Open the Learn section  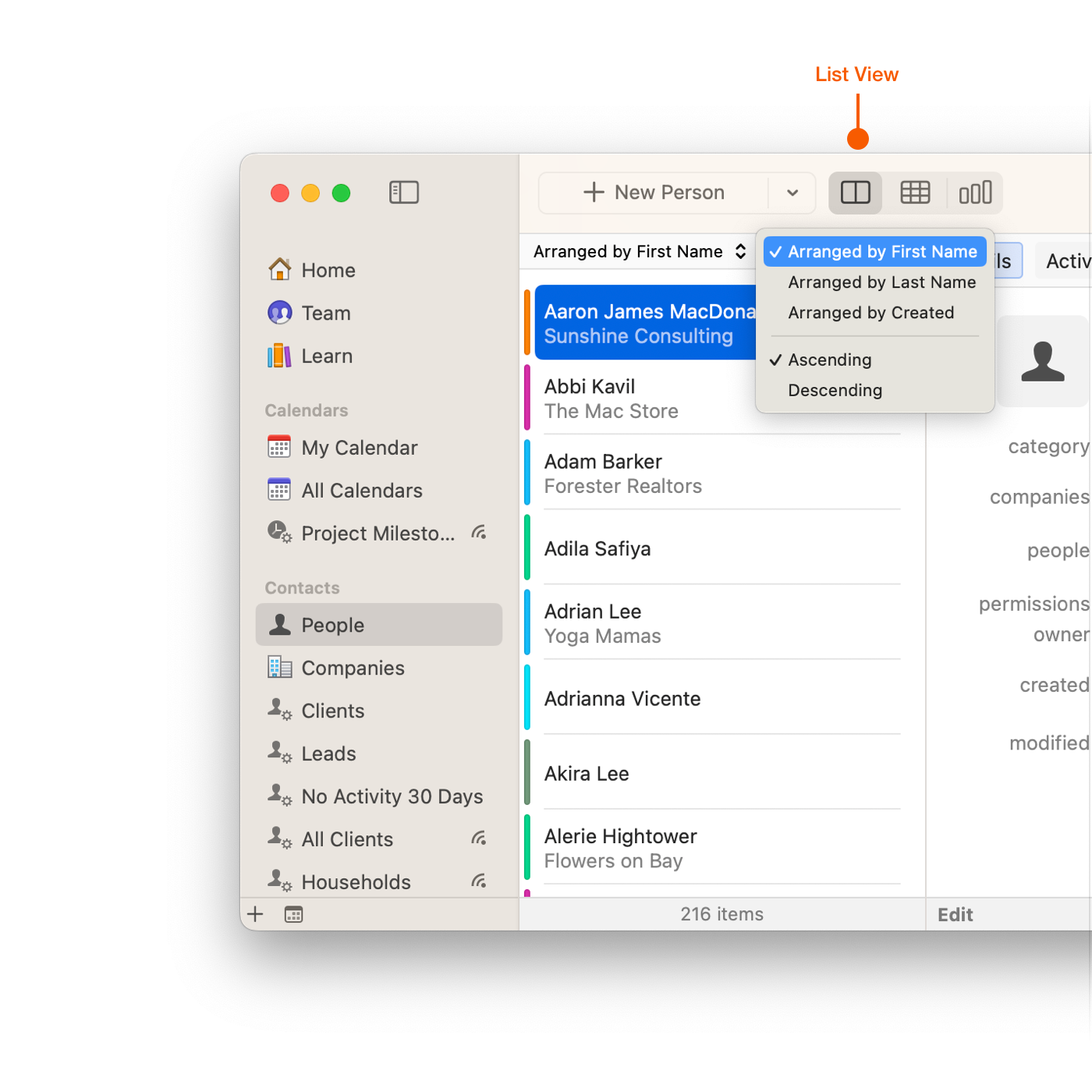[x=326, y=356]
